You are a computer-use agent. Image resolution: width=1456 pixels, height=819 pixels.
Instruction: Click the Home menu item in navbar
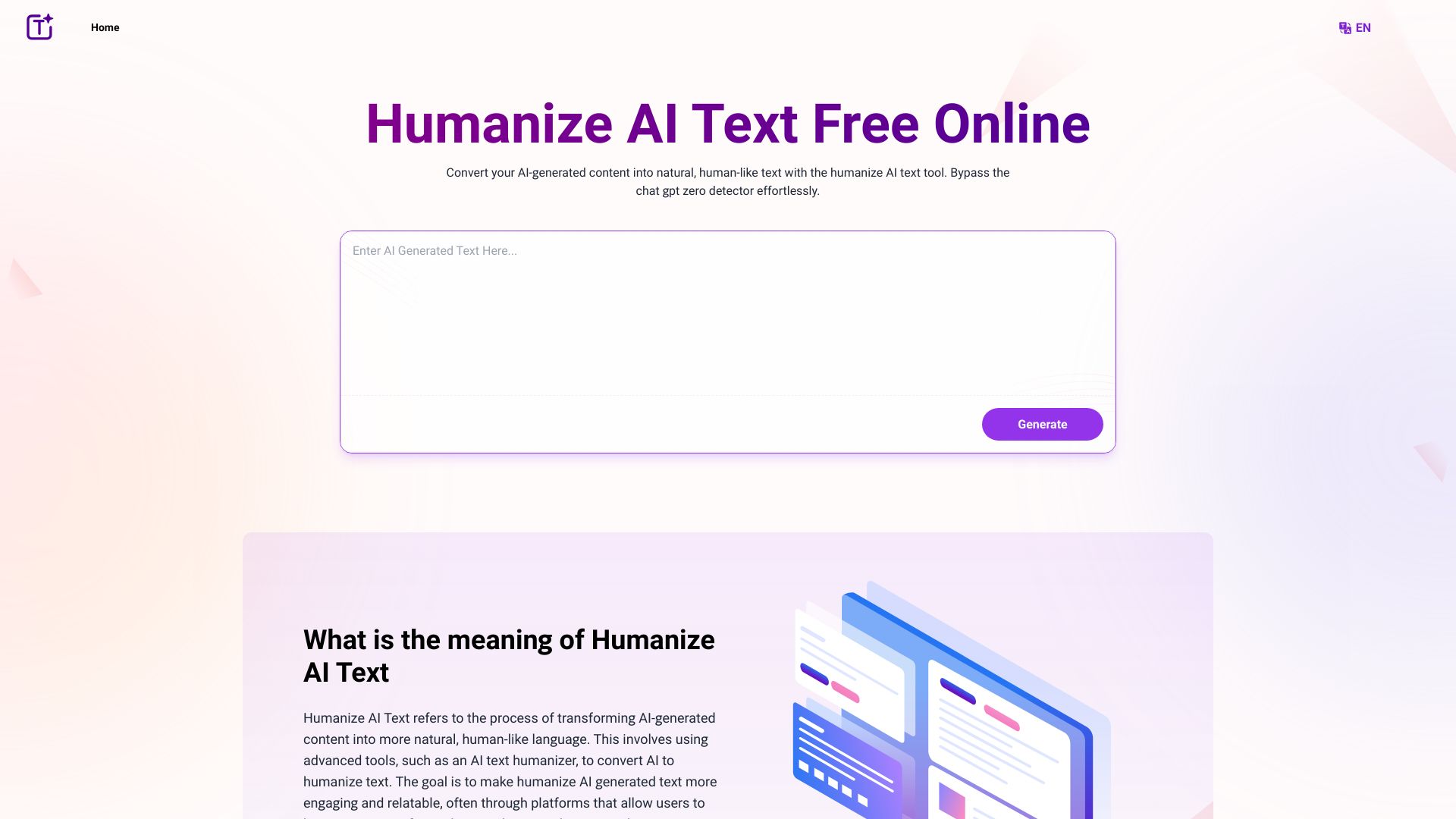(x=105, y=27)
